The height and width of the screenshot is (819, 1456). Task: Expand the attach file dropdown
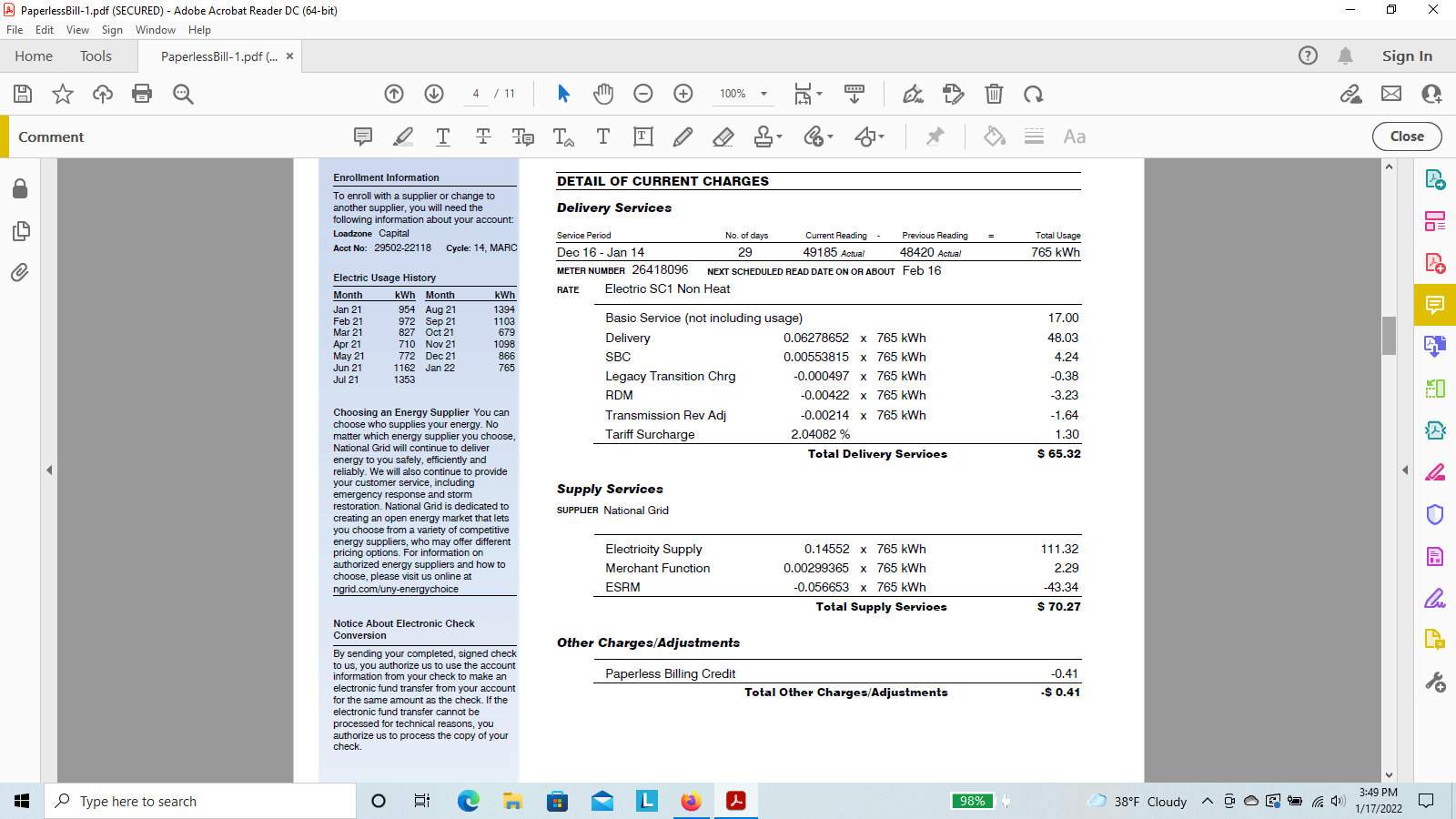click(x=829, y=137)
